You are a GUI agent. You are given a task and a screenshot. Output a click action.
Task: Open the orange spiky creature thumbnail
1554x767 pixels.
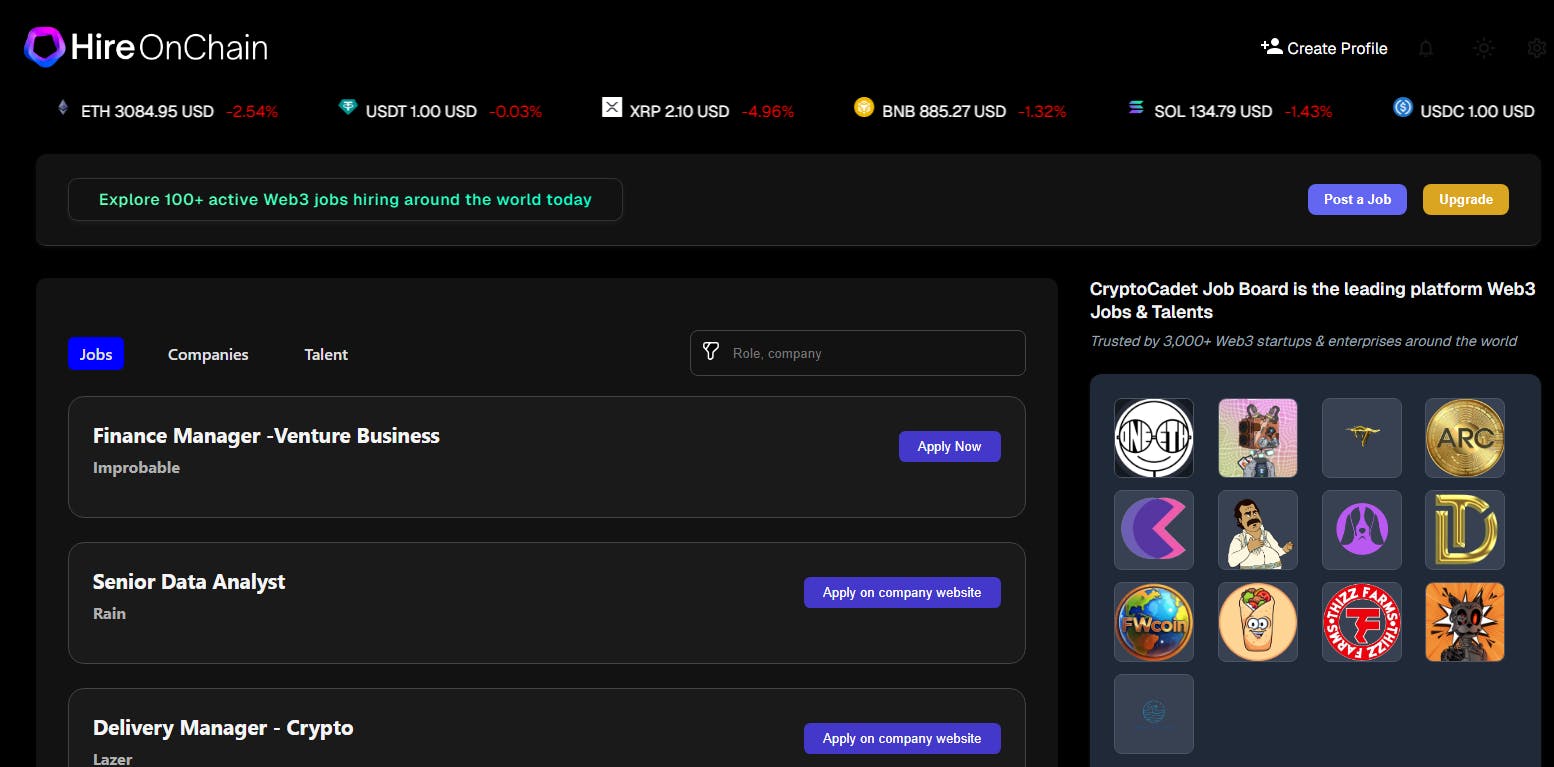(x=1465, y=622)
